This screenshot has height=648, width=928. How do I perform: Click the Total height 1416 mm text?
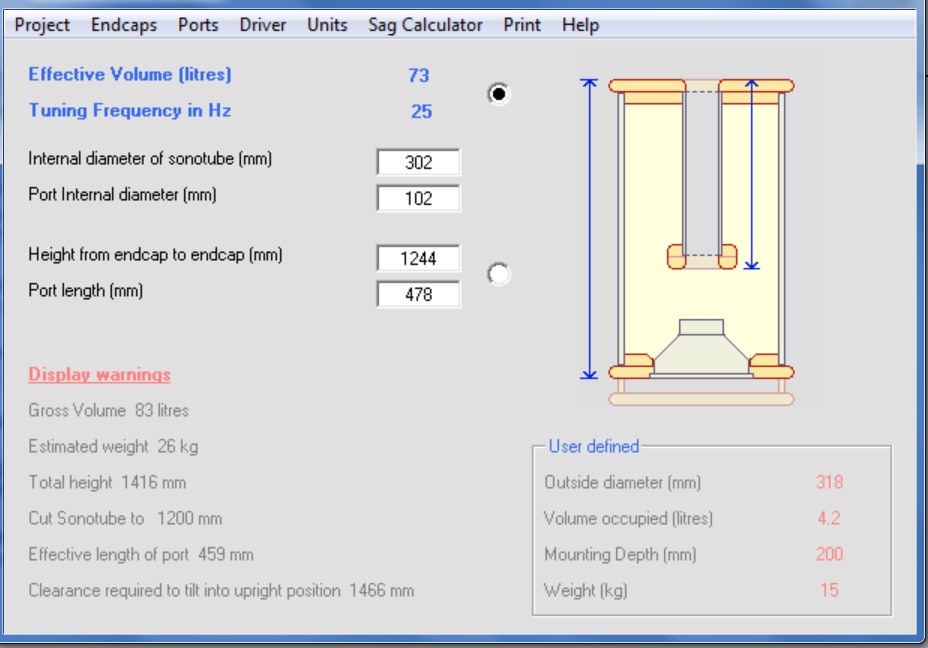click(107, 482)
